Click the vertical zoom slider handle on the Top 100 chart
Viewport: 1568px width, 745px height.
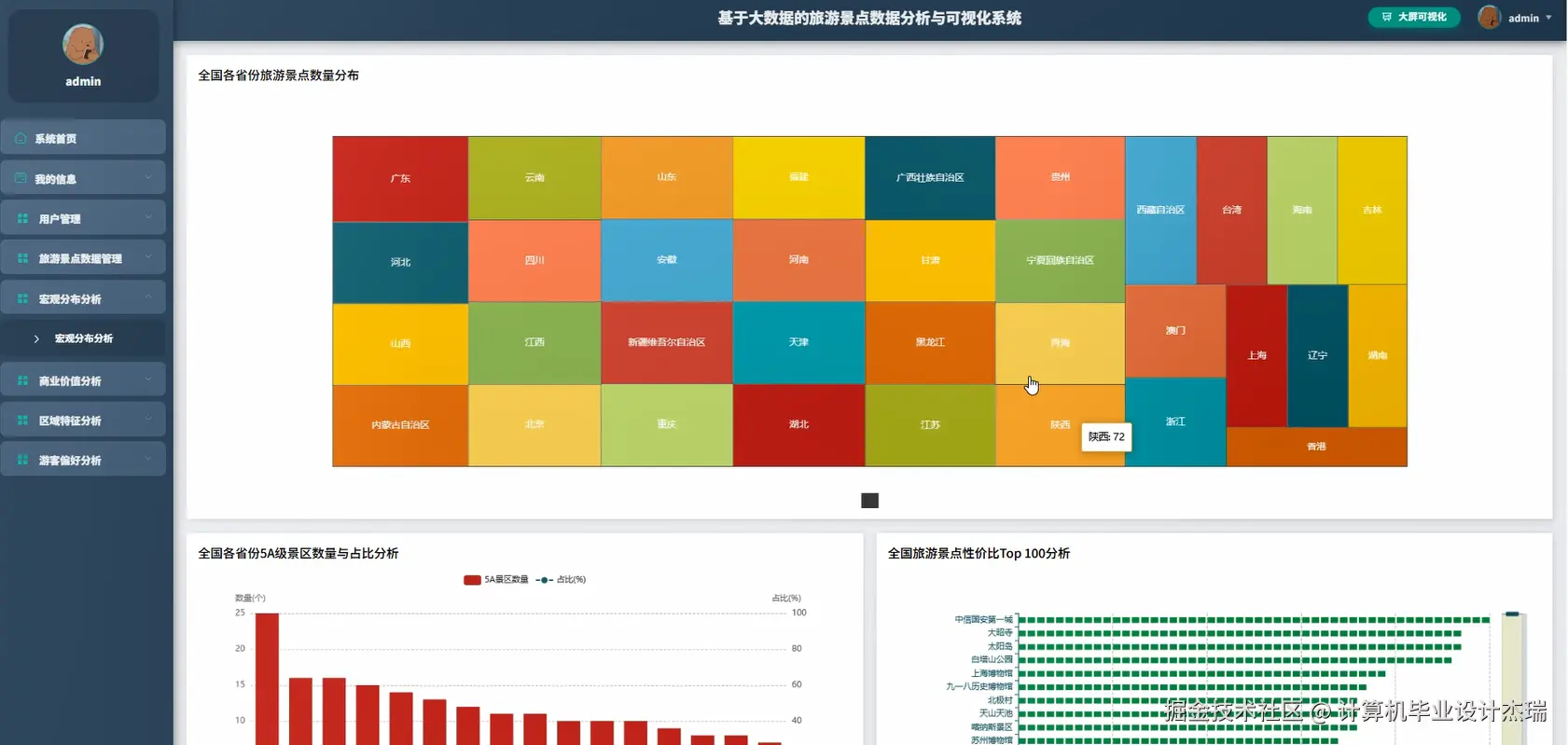point(1512,614)
